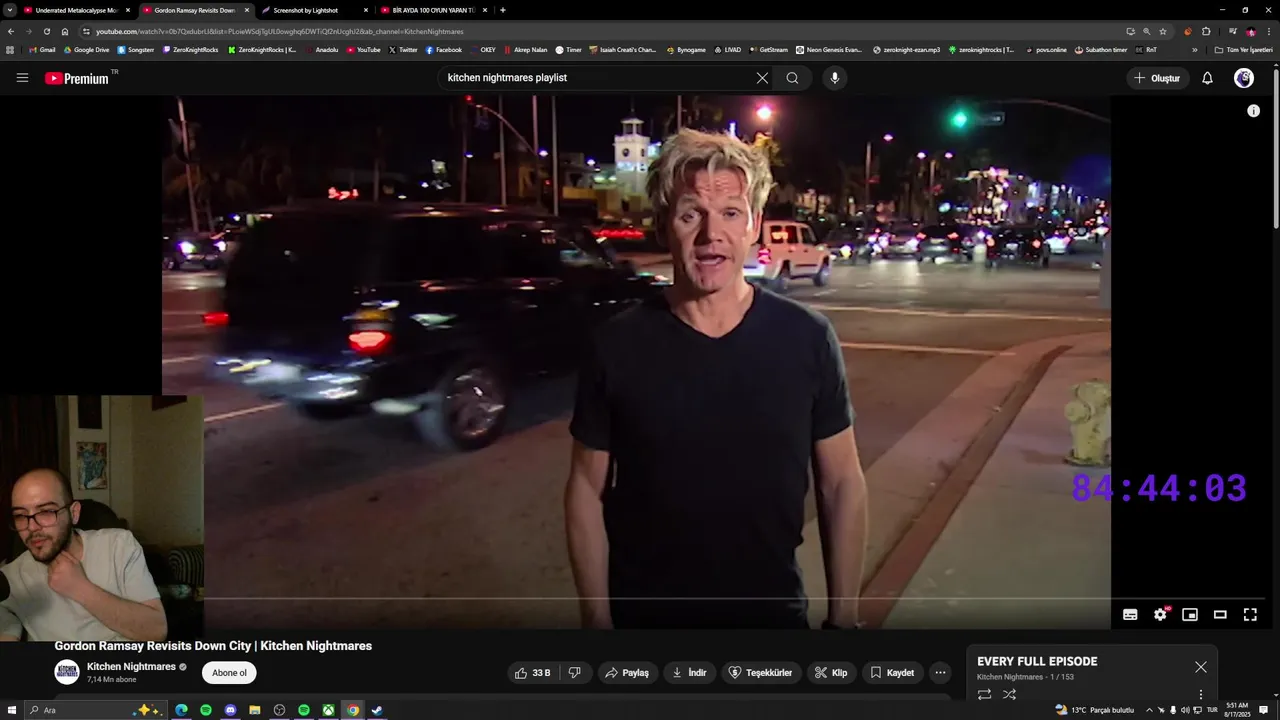Click the address bar URL
Viewport: 1280px width, 720px height.
(x=280, y=32)
